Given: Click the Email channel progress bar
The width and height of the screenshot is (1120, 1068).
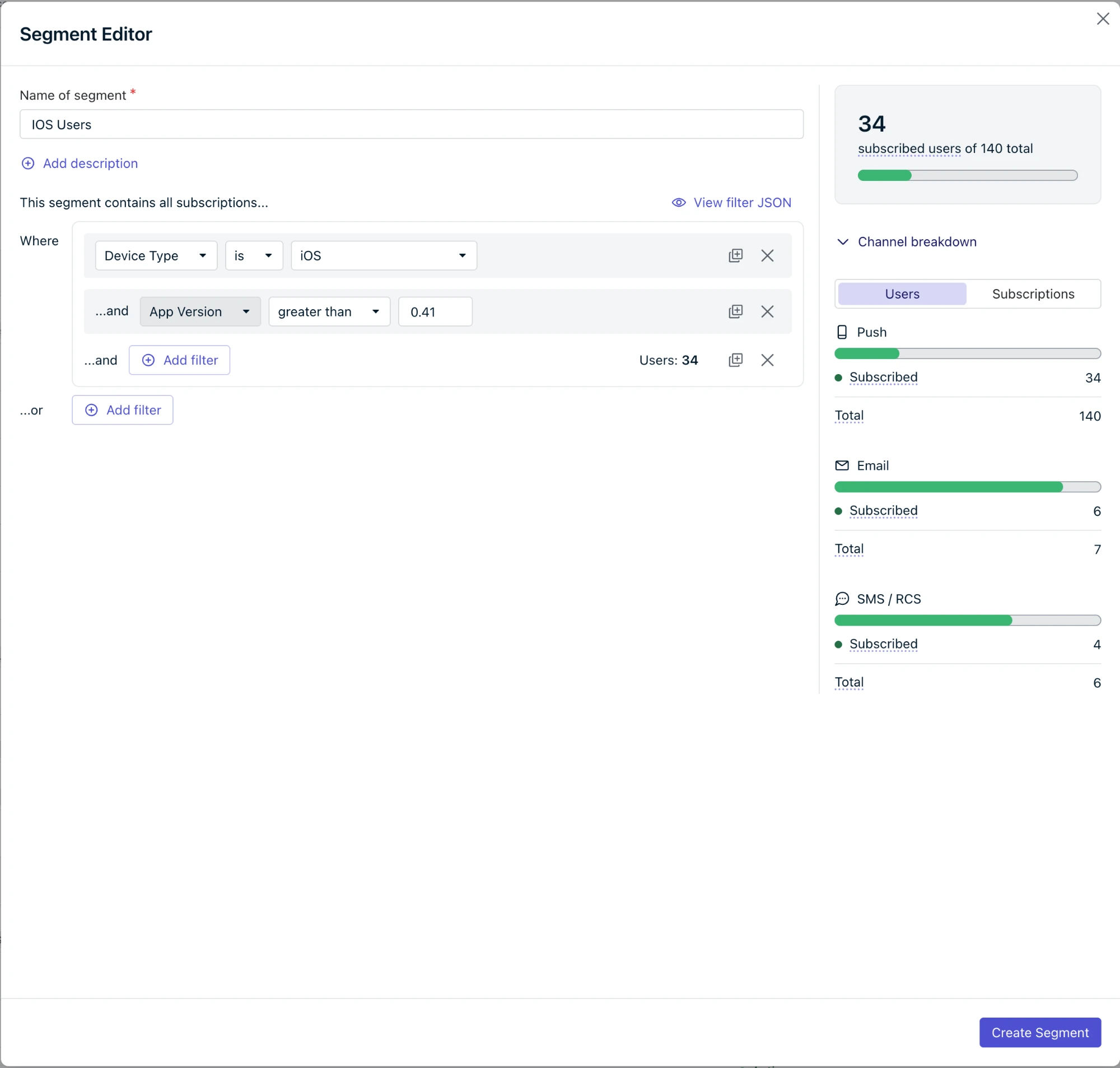Looking at the screenshot, I should [968, 487].
